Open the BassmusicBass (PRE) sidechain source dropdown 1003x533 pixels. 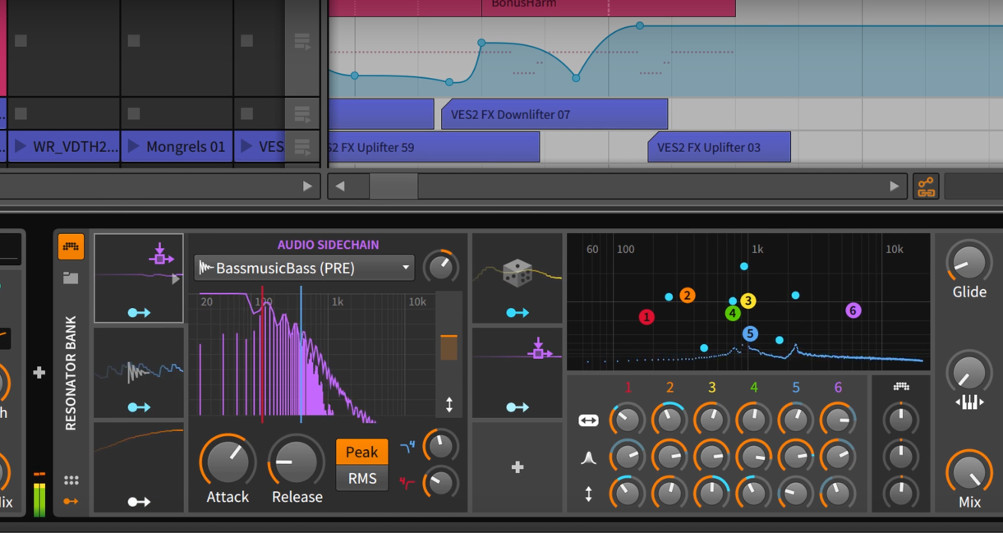pos(304,268)
